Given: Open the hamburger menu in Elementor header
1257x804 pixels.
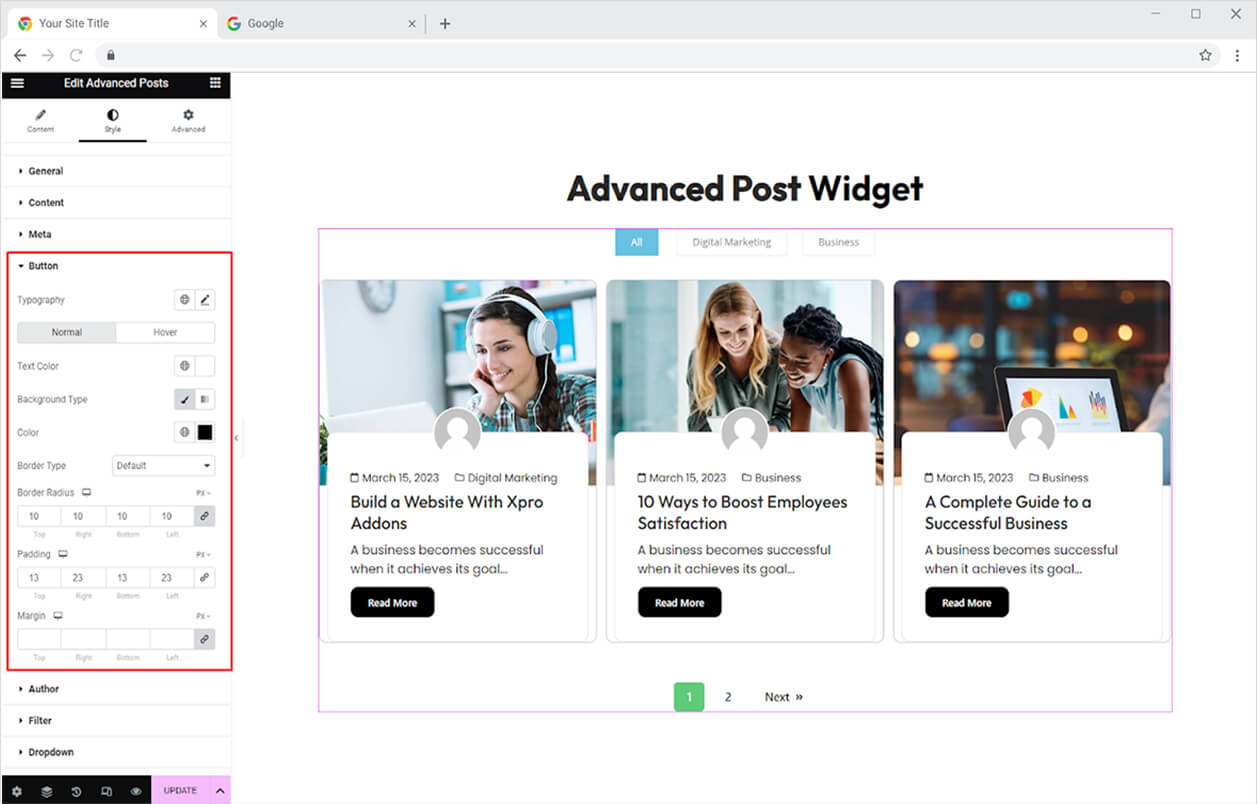Looking at the screenshot, I should (x=17, y=83).
